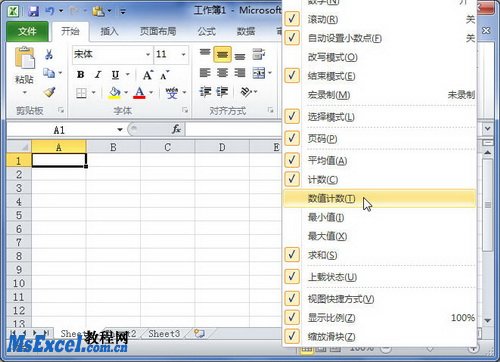Click the Increase Font Size icon
The width and height of the screenshot is (500, 362).
(148, 75)
